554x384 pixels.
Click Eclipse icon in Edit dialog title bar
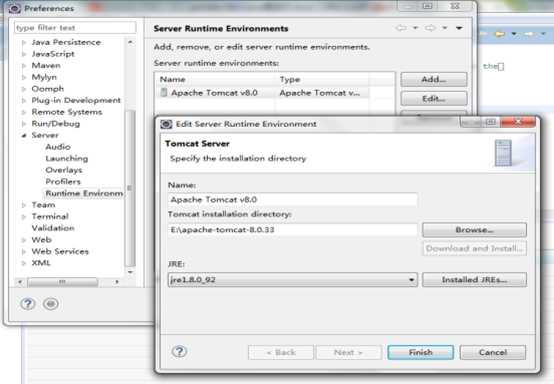(x=166, y=124)
